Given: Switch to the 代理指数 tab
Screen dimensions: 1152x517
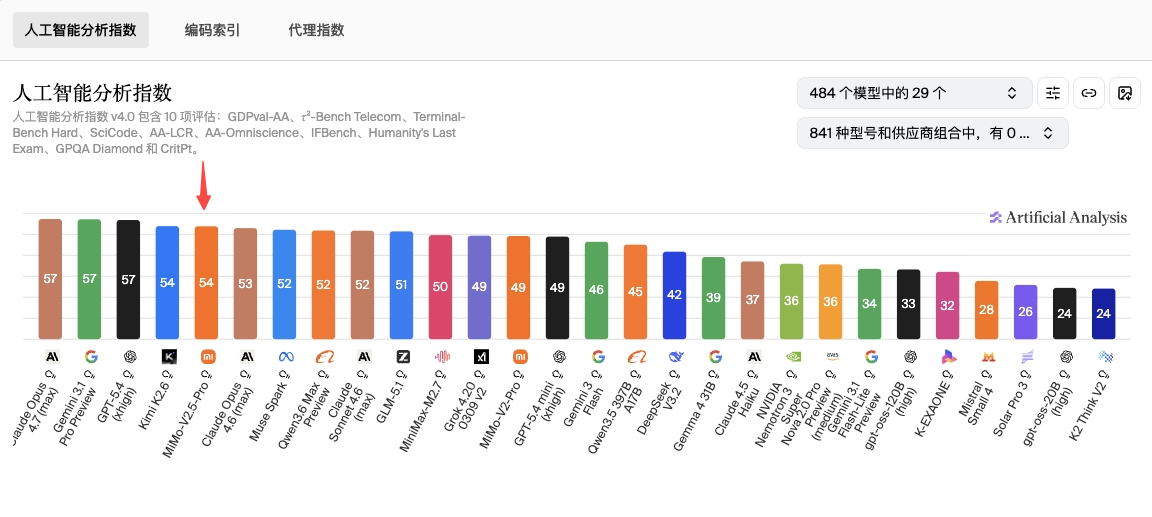Looking at the screenshot, I should [316, 30].
